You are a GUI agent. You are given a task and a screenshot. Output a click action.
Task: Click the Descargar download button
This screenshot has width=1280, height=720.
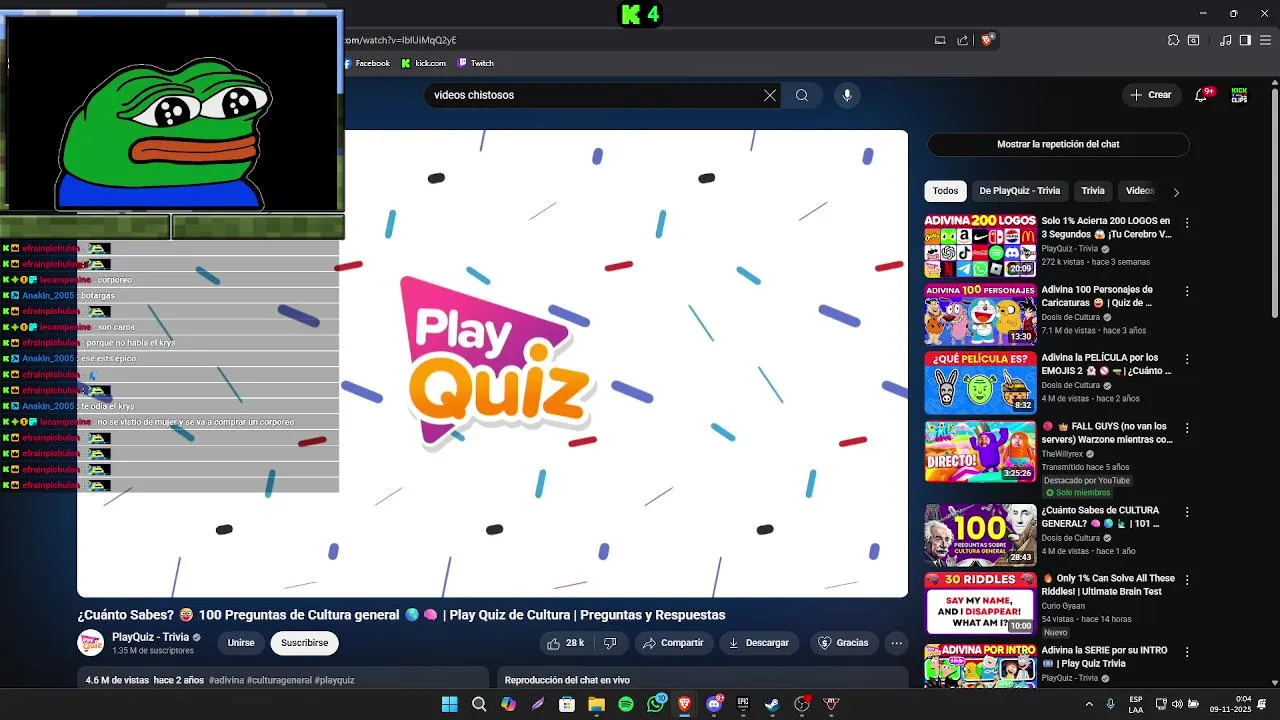coord(758,643)
